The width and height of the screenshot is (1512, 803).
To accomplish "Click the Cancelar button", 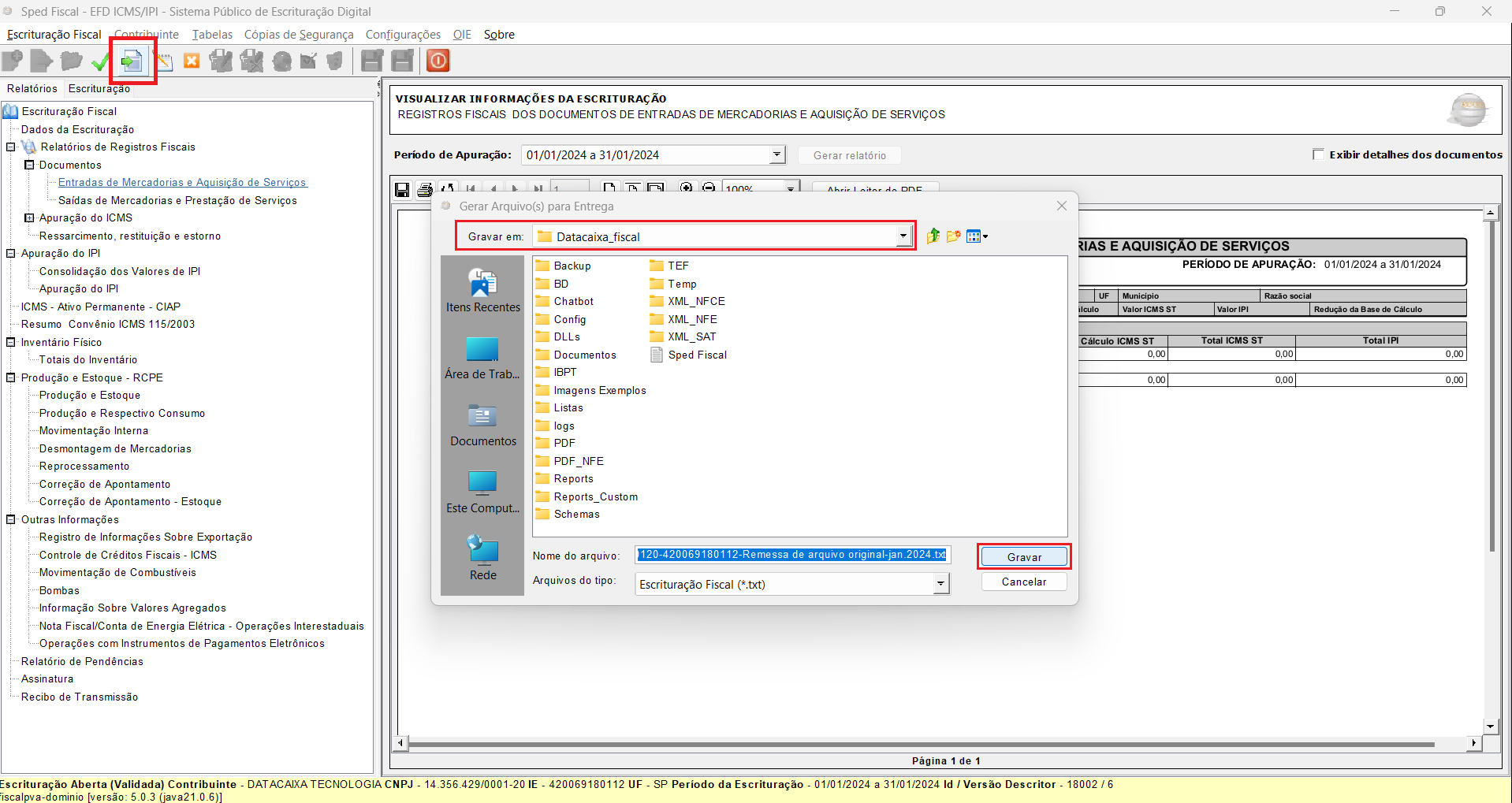I will [1024, 582].
